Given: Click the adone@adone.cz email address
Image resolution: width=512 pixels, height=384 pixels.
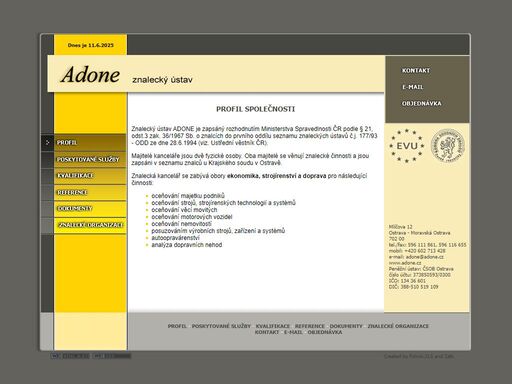Looking at the screenshot, I should pyautogui.click(x=425, y=257).
